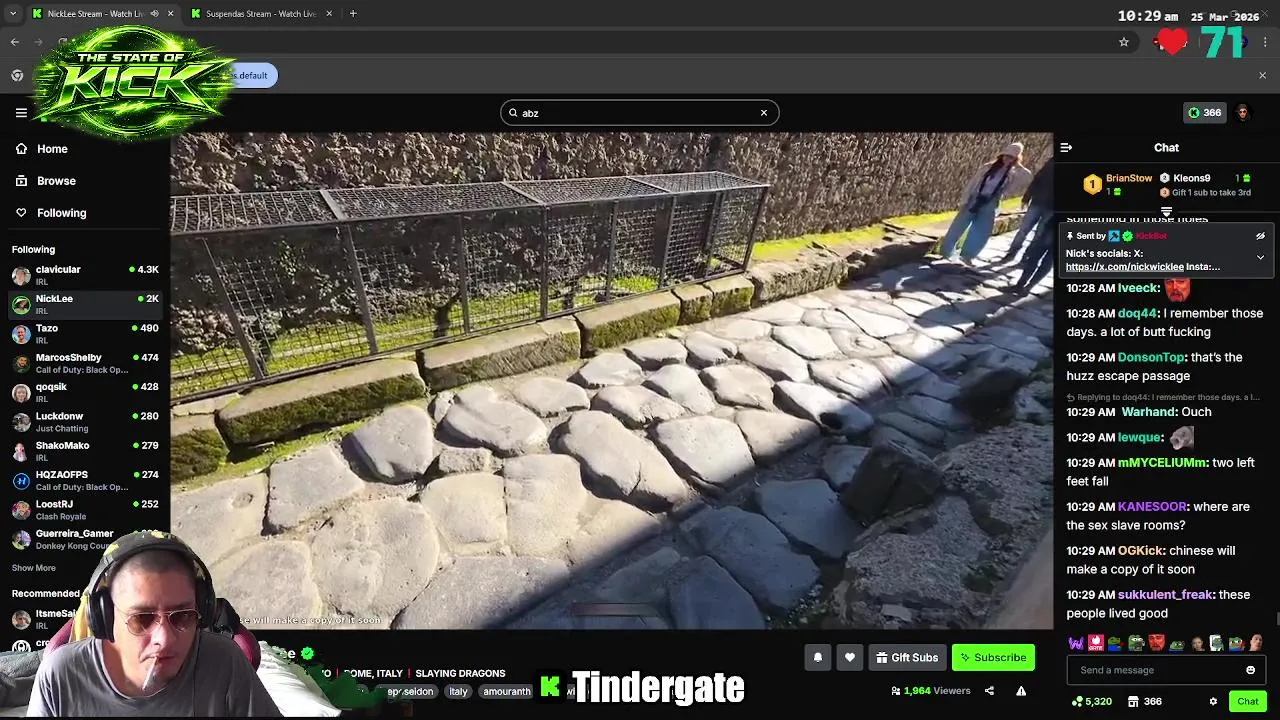This screenshot has width=1280, height=720.
Task: Toggle stream notifications bell
Action: 817,657
